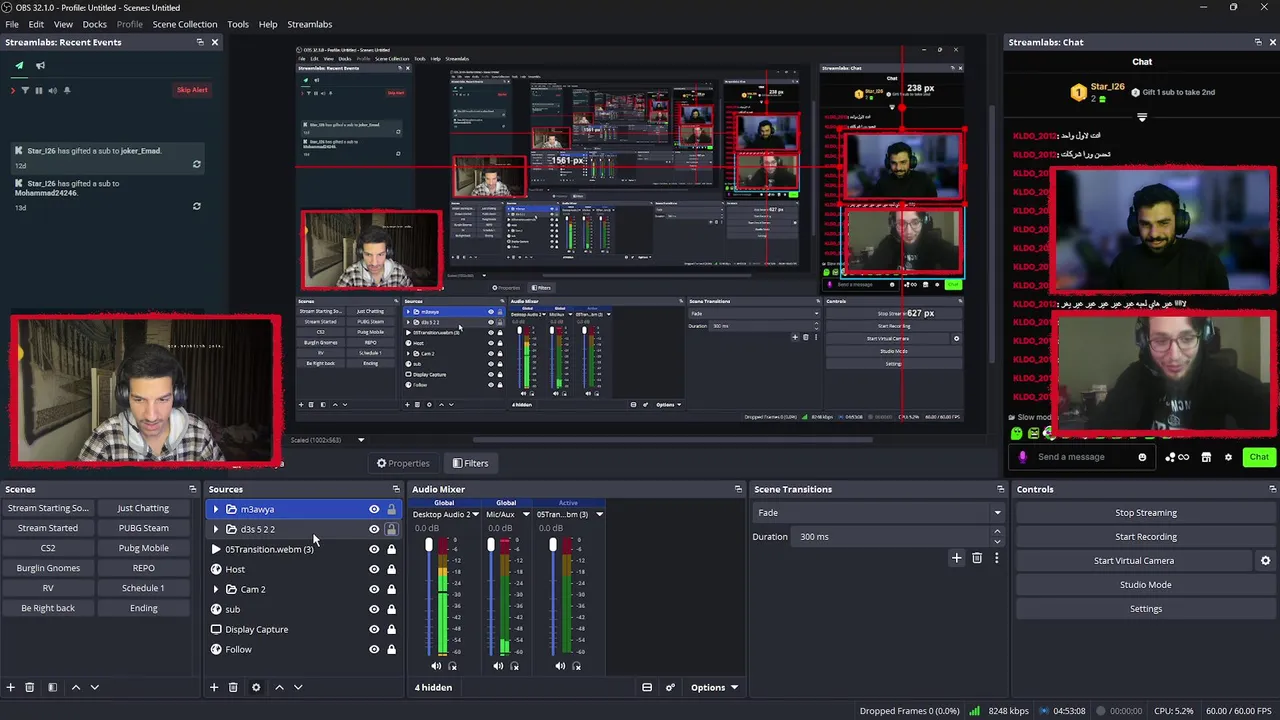Mute the 05Transition audio speaker icon
This screenshot has width=1280, height=720.
560,666
